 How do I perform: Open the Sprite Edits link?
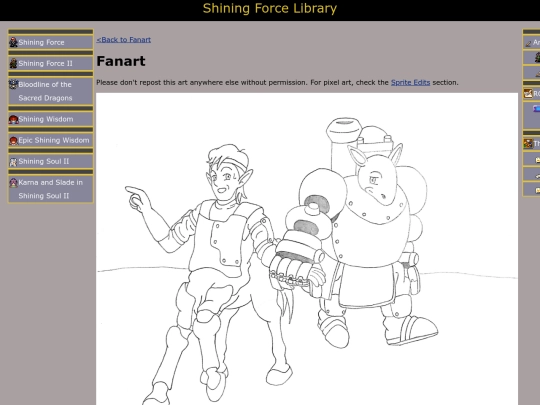(x=411, y=83)
